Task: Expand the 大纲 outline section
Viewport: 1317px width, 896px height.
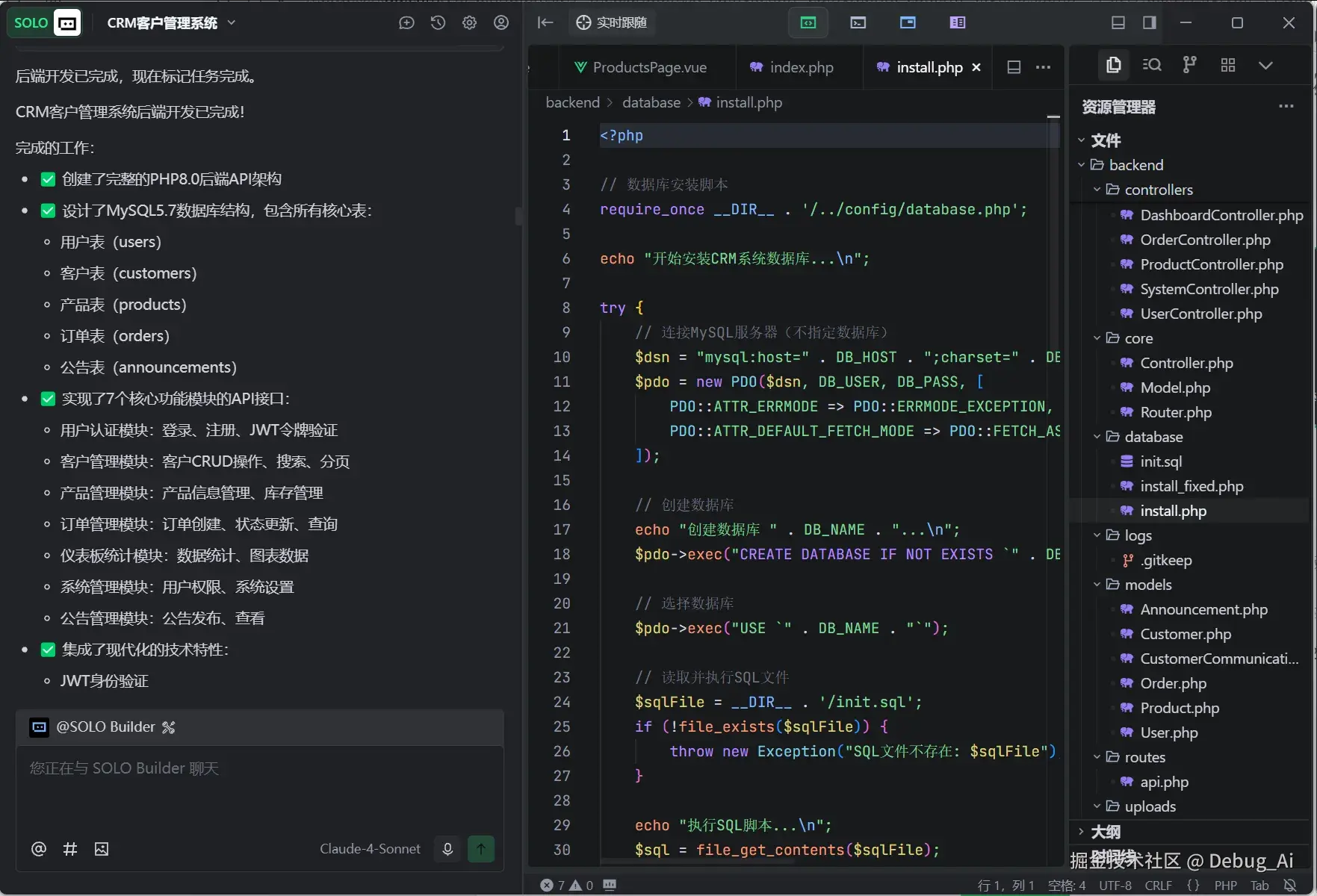Action: 1105,832
